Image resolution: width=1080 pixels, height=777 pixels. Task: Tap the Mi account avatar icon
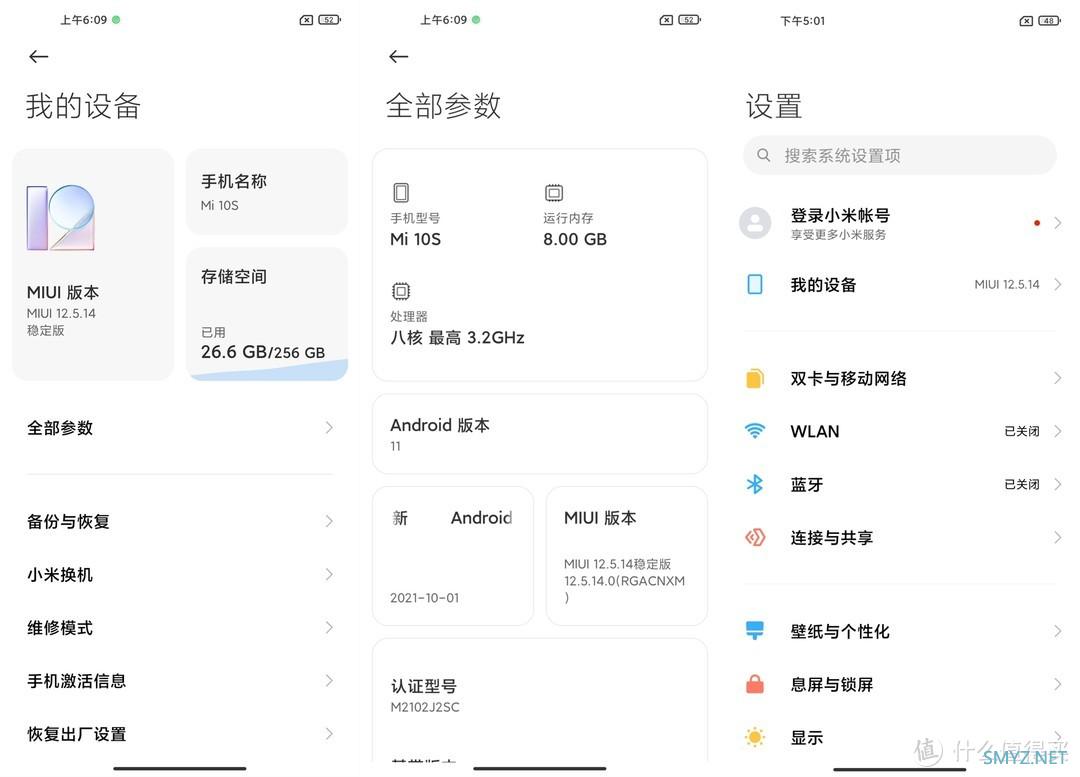point(755,222)
